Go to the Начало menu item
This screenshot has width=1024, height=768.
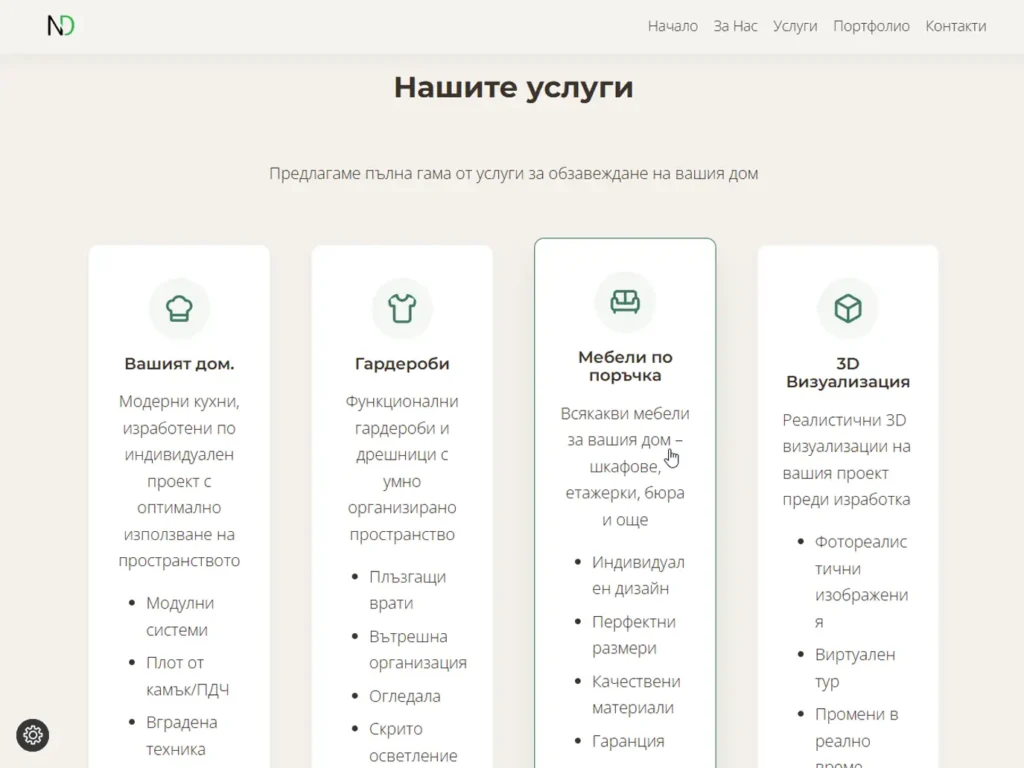(672, 26)
